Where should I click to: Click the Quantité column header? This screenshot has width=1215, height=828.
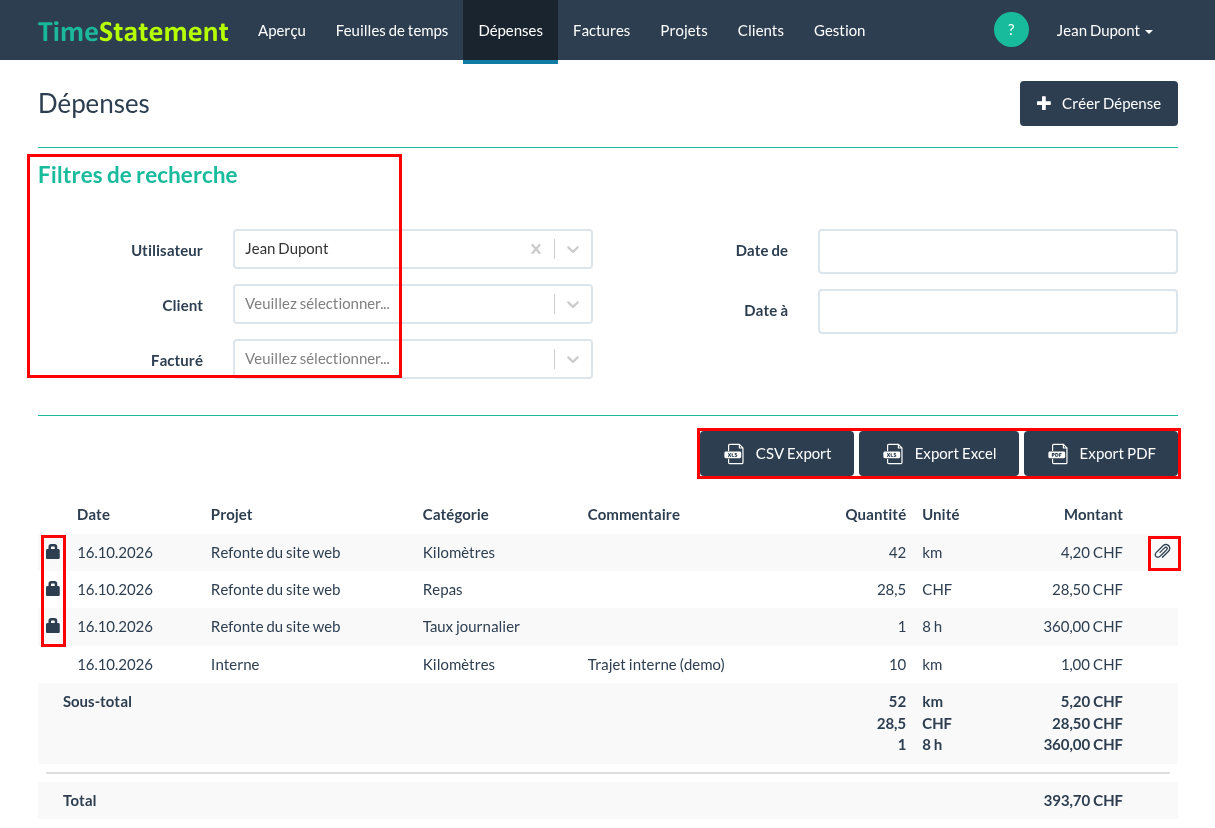[876, 515]
